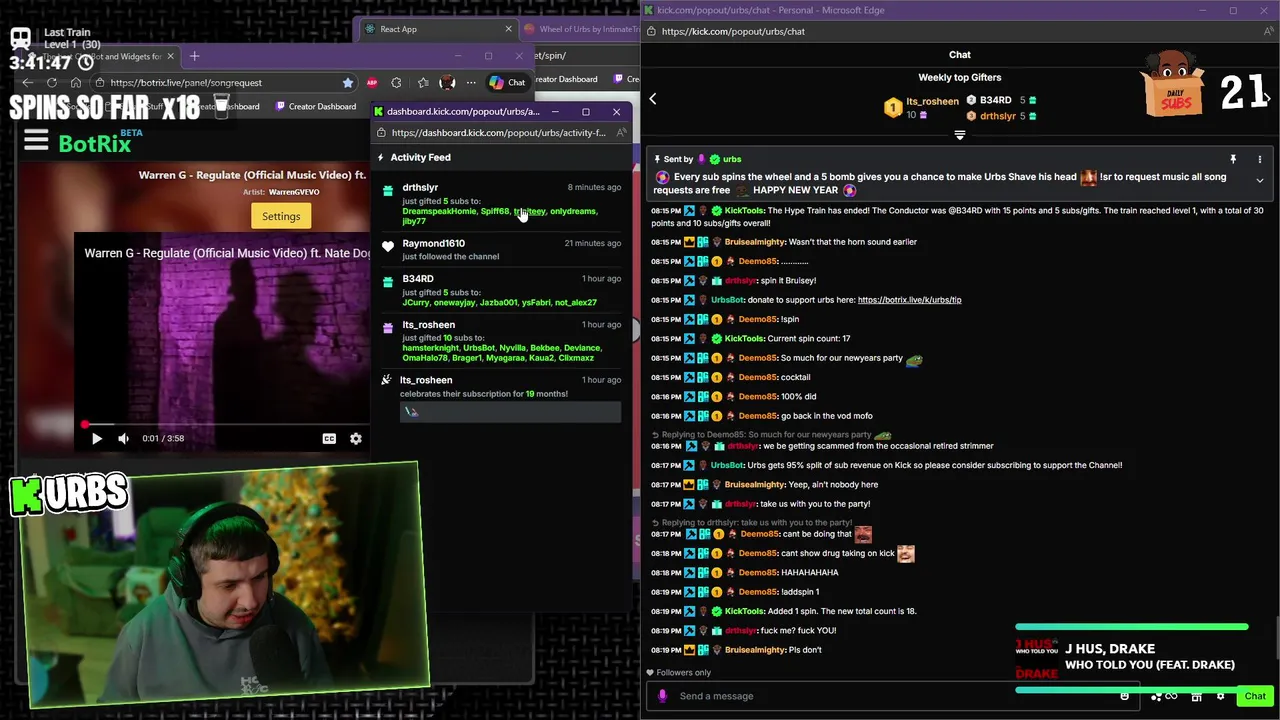1280x720 pixels.
Task: Click the Send a message input field
Action: click(895, 696)
